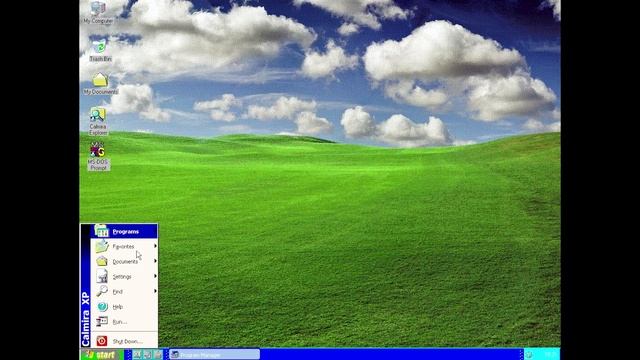This screenshot has height=360, width=640.
Task: Select the MS-DOS Prompt desktop icon
Action: coord(98,156)
